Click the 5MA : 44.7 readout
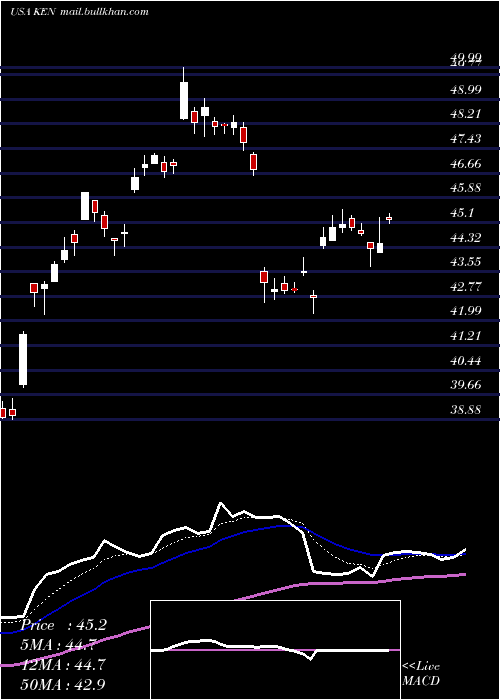 point(58,645)
